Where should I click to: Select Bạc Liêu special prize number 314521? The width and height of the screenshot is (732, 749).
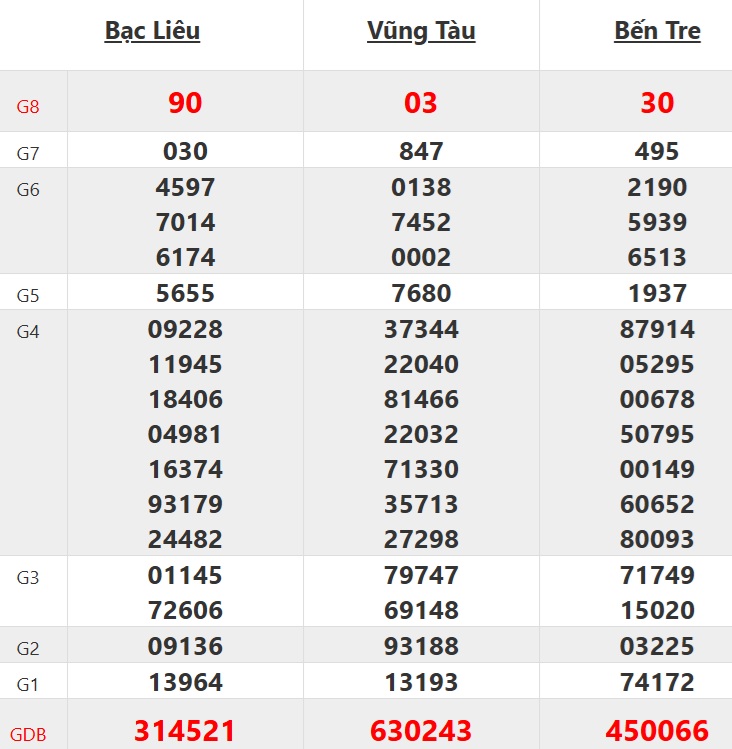(x=185, y=731)
